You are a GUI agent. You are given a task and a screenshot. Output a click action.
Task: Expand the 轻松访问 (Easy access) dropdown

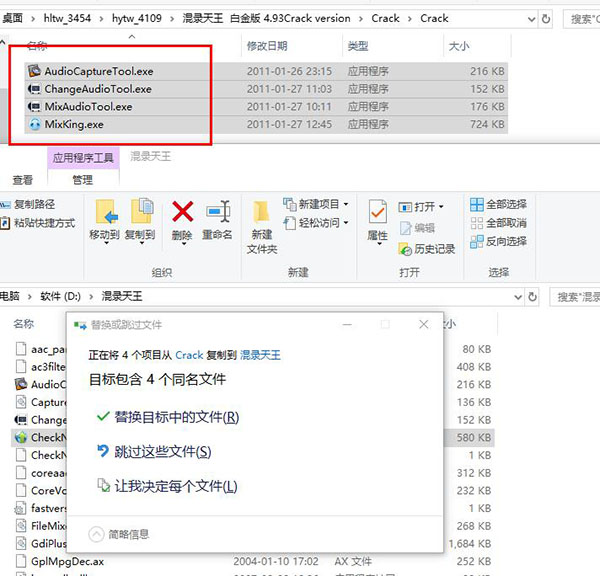click(x=316, y=222)
